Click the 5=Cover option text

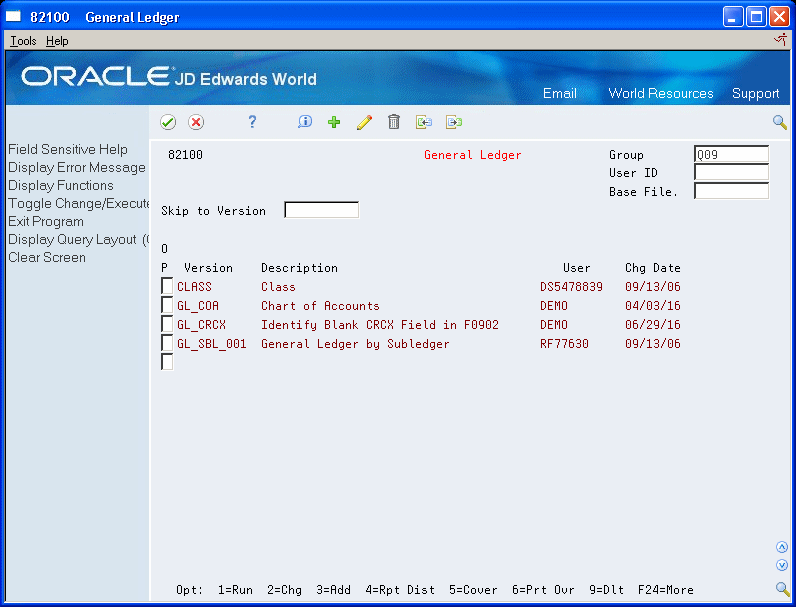pos(473,590)
